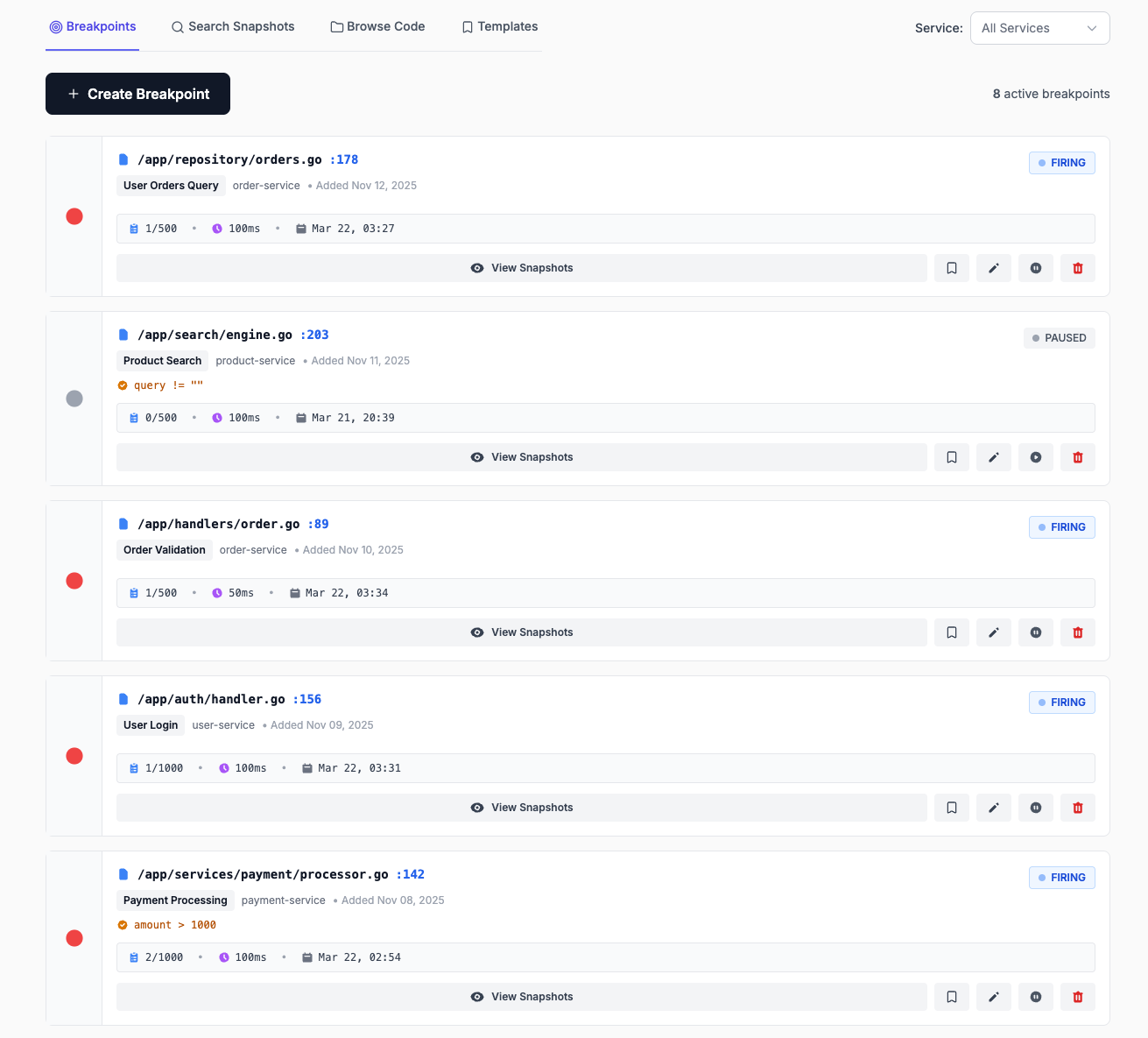The width and height of the screenshot is (1148, 1038).
Task: Edit the Product Search breakpoint with pencil icon
Action: point(994,456)
